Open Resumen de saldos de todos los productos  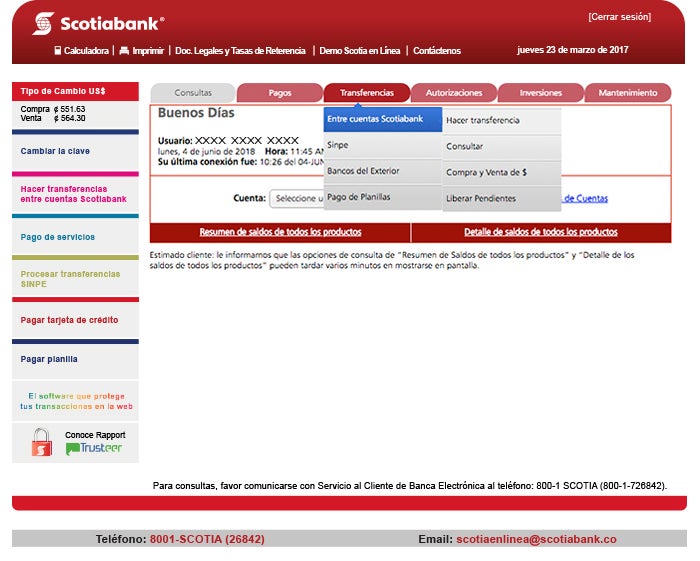(x=280, y=232)
